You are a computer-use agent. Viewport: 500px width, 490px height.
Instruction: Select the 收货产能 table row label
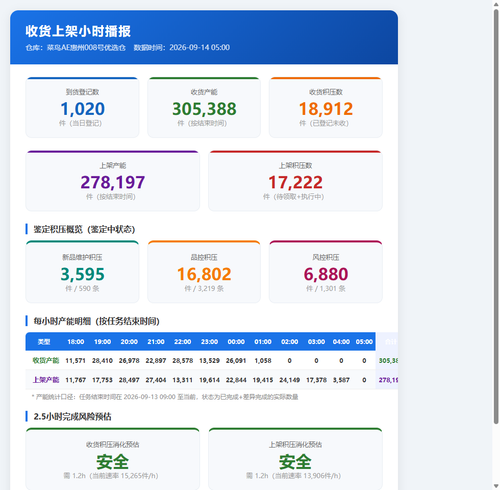click(46, 360)
